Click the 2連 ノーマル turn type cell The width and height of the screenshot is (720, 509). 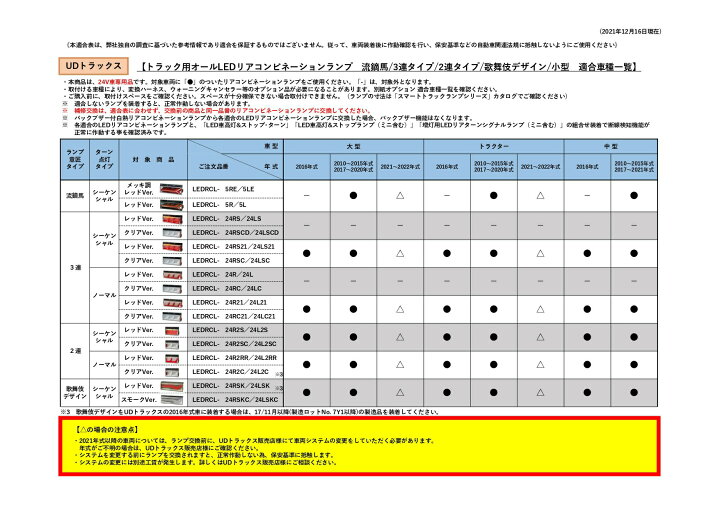click(104, 365)
